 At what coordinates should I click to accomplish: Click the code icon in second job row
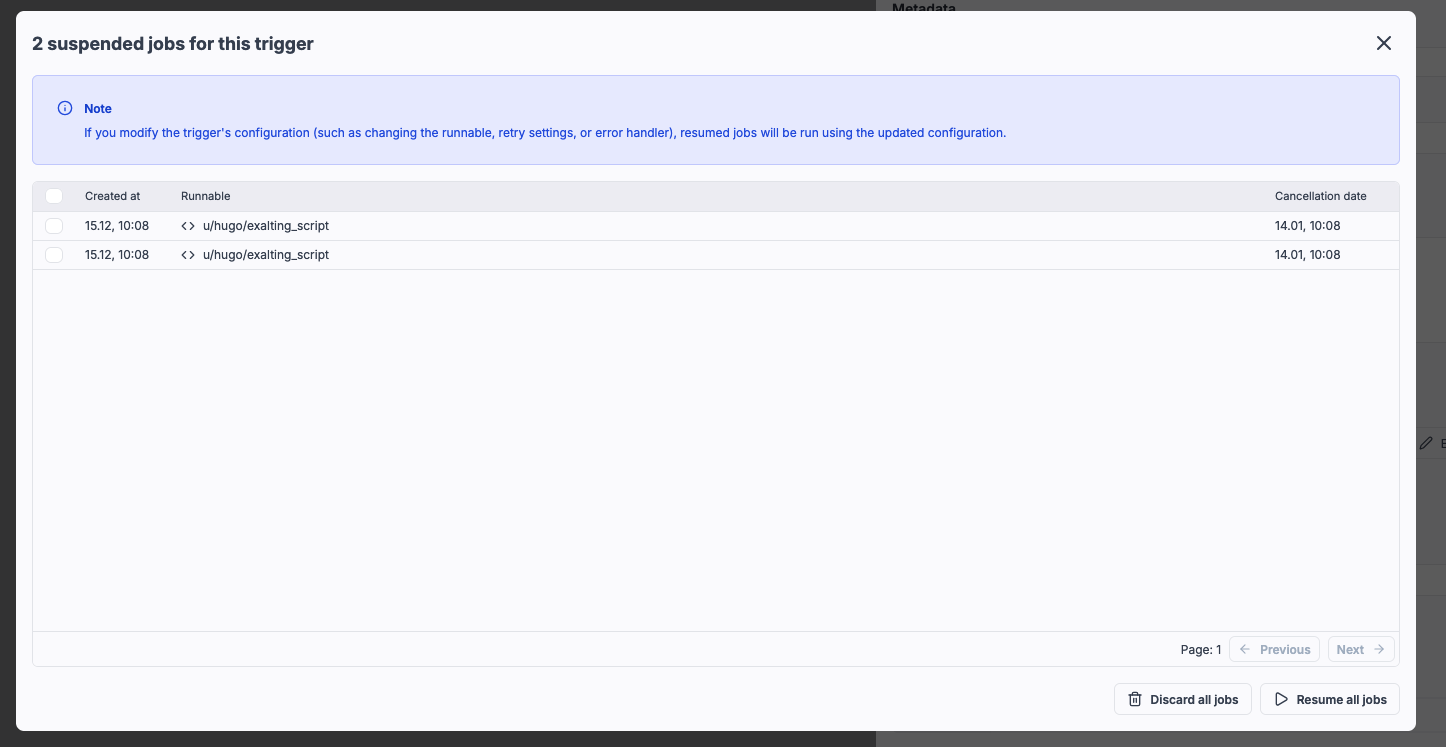(188, 255)
